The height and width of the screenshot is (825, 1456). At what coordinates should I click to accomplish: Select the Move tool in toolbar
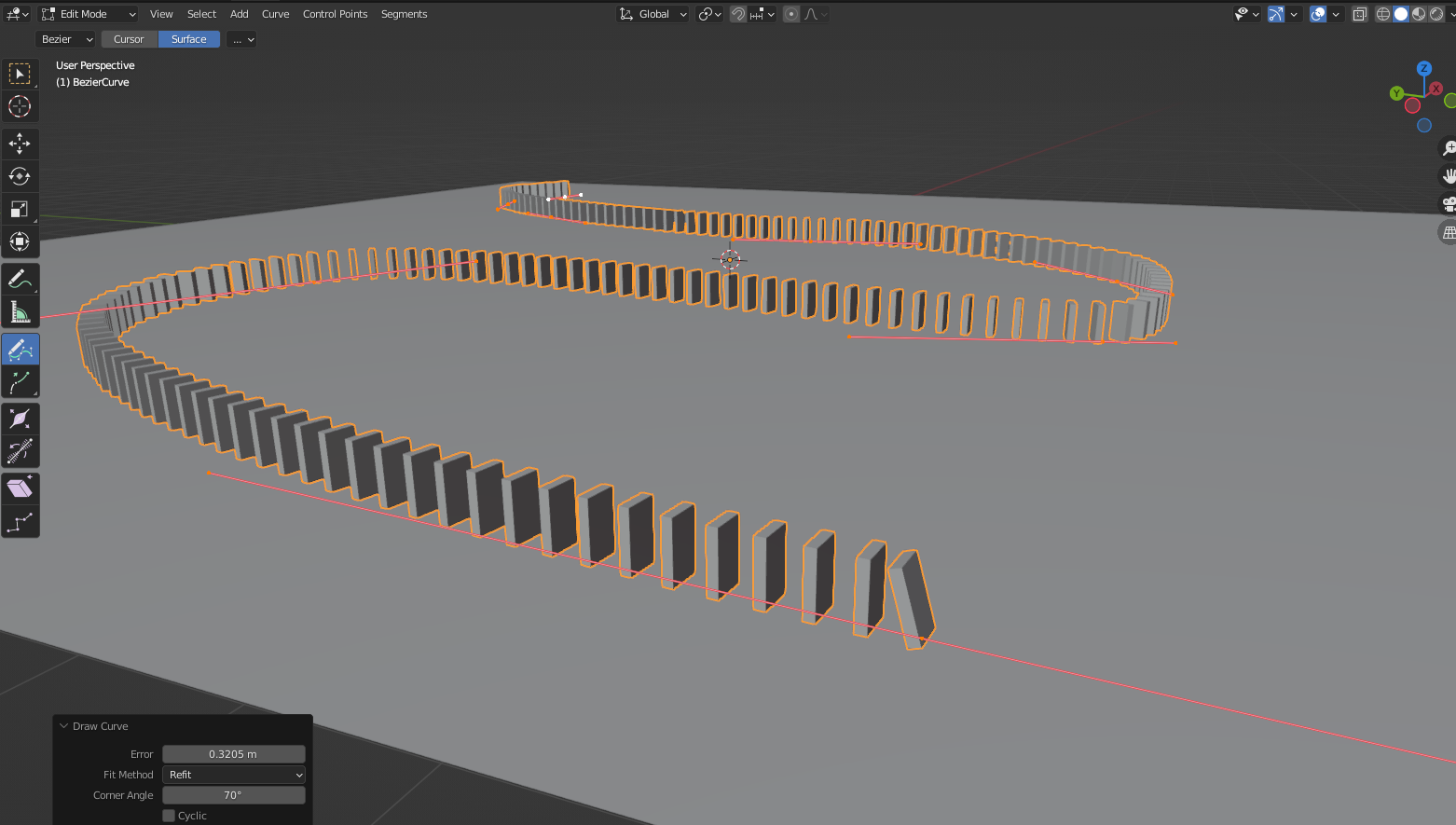20,144
